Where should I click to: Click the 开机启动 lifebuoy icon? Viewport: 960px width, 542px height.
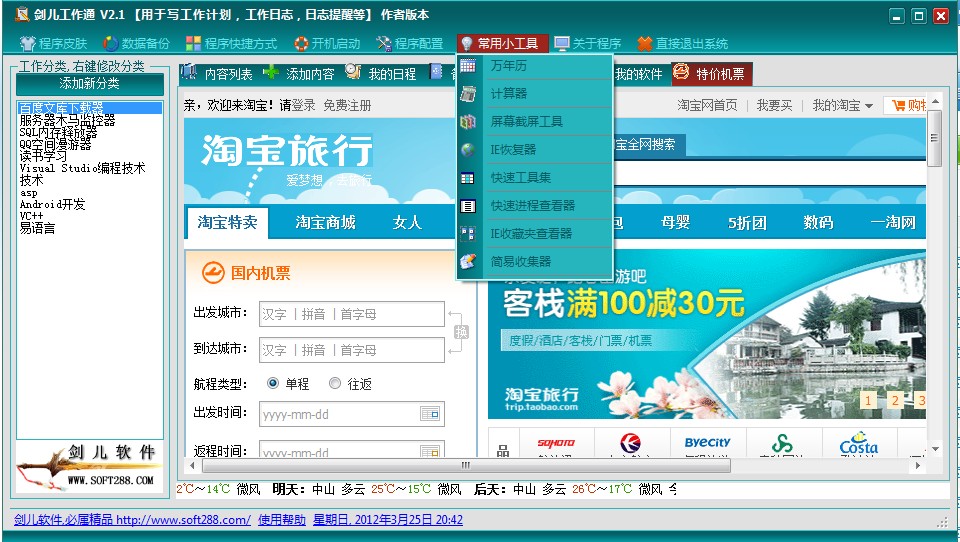301,43
